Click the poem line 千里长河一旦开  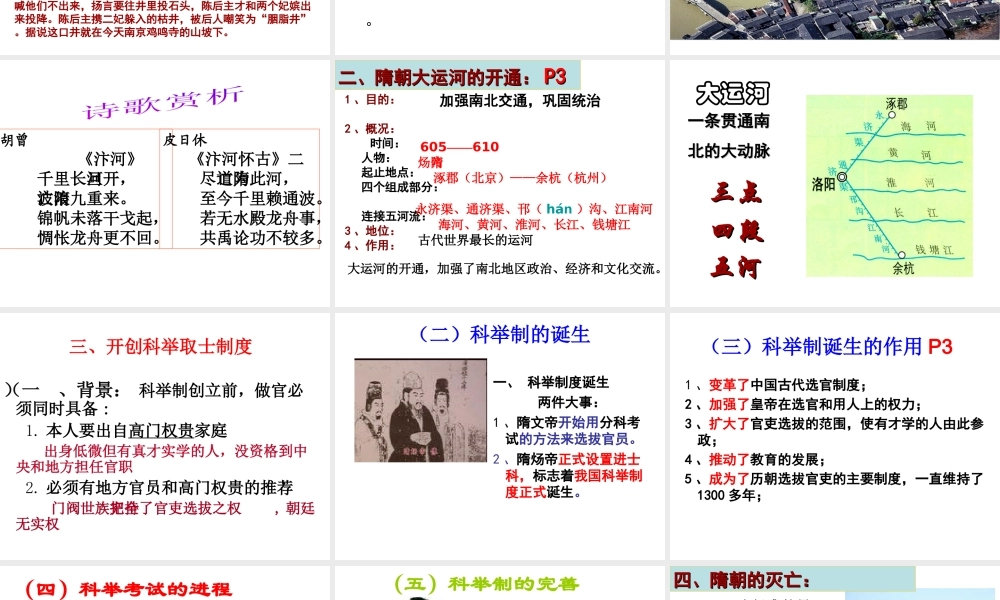tap(82, 179)
